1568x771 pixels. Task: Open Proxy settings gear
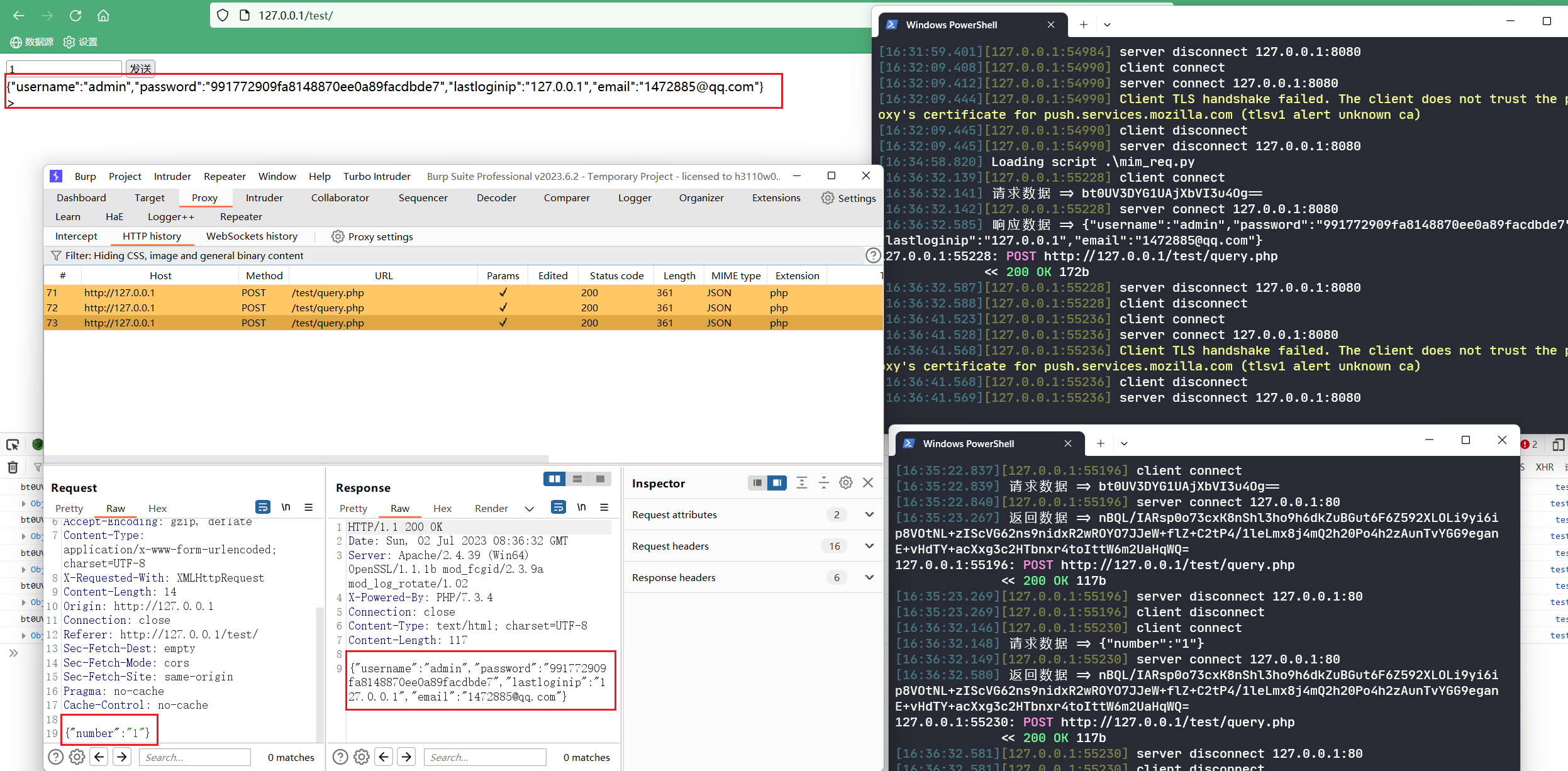[338, 236]
